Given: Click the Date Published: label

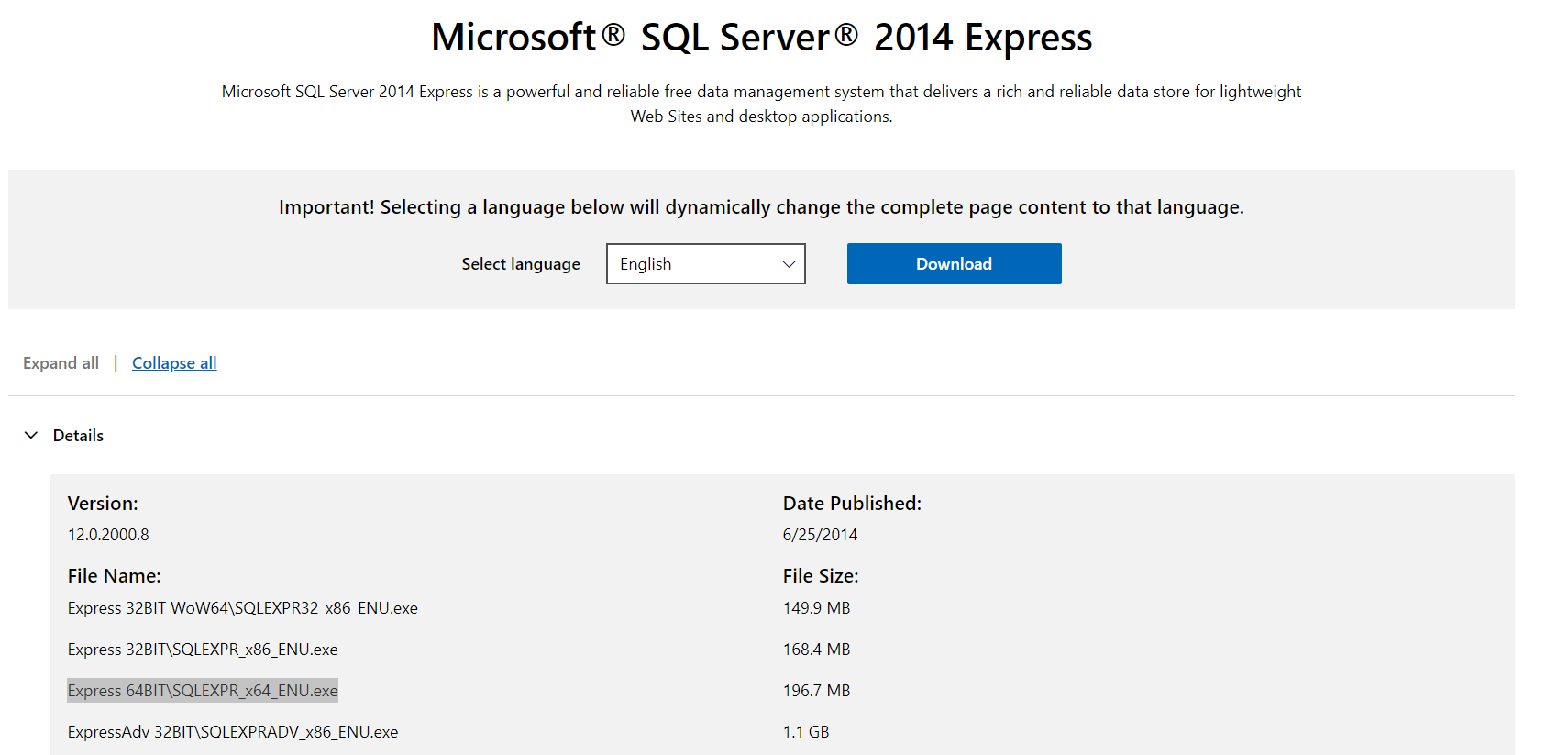Looking at the screenshot, I should click(x=852, y=504).
